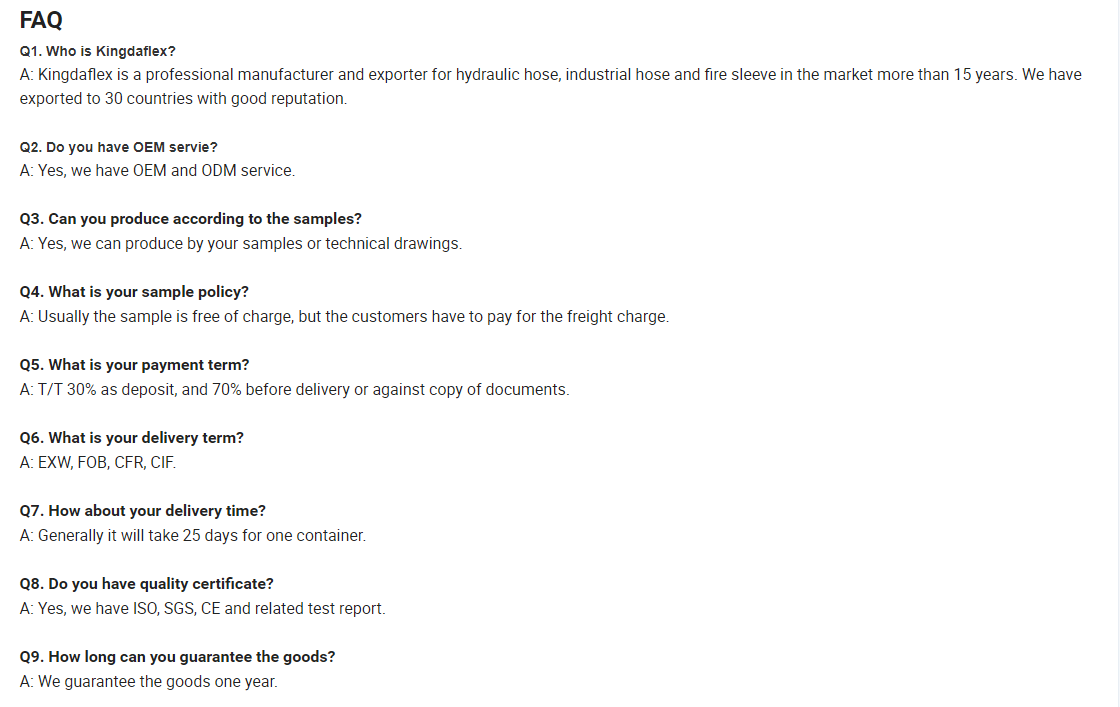Click the FAQ heading
Image resolution: width=1120 pixels, height=707 pixels.
coord(41,20)
